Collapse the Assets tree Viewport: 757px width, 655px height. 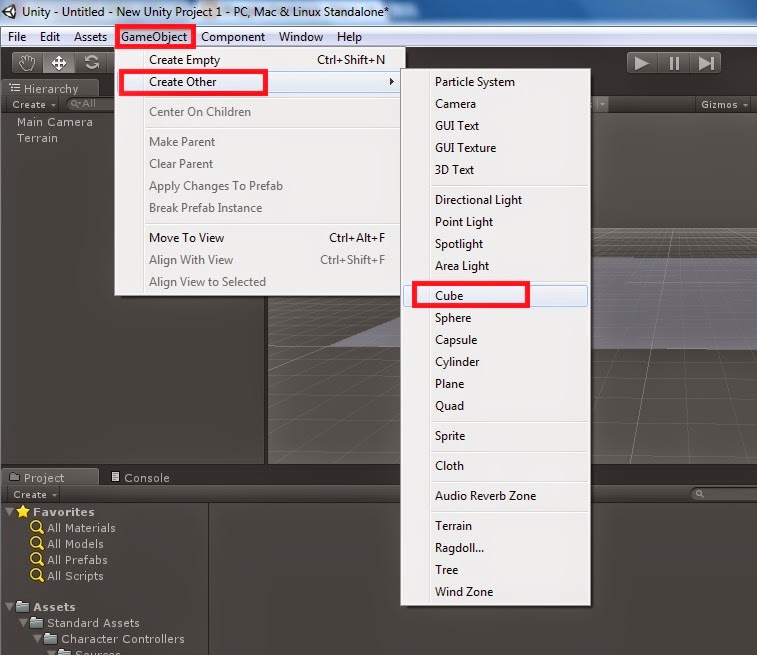(9, 607)
